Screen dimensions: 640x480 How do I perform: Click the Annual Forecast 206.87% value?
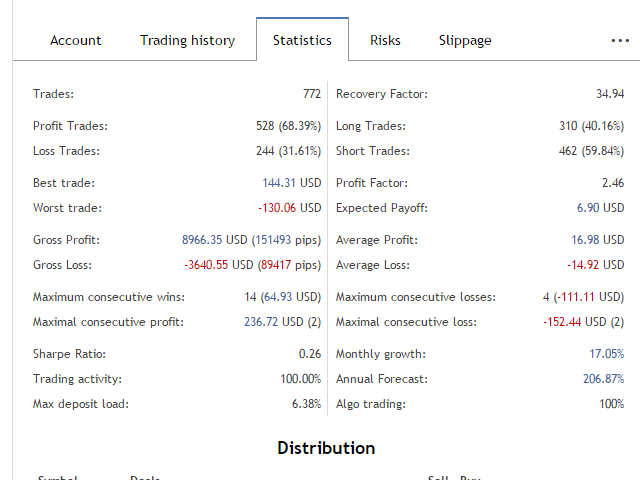pyautogui.click(x=603, y=379)
